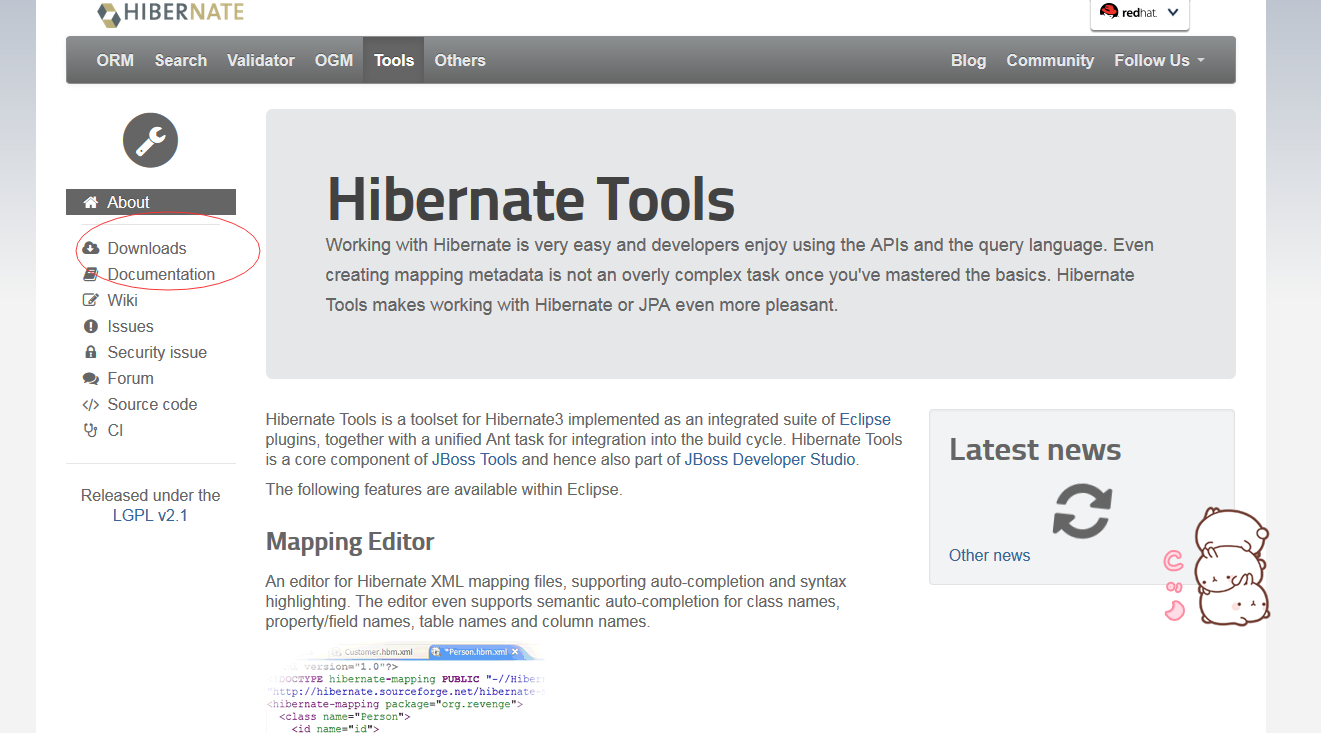Follow the JBoss Tools link
This screenshot has width=1321, height=733.
474,459
